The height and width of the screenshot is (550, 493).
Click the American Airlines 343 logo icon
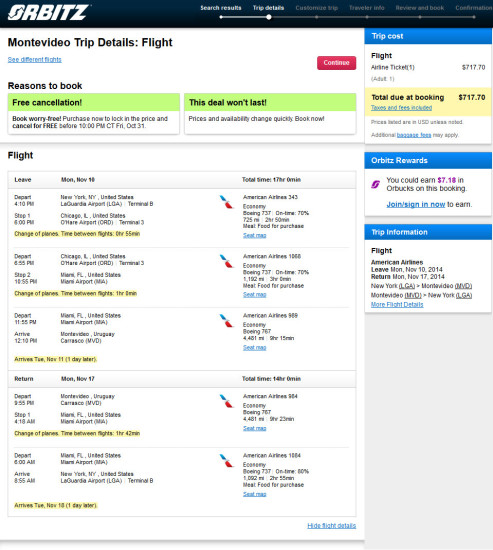tap(226, 202)
